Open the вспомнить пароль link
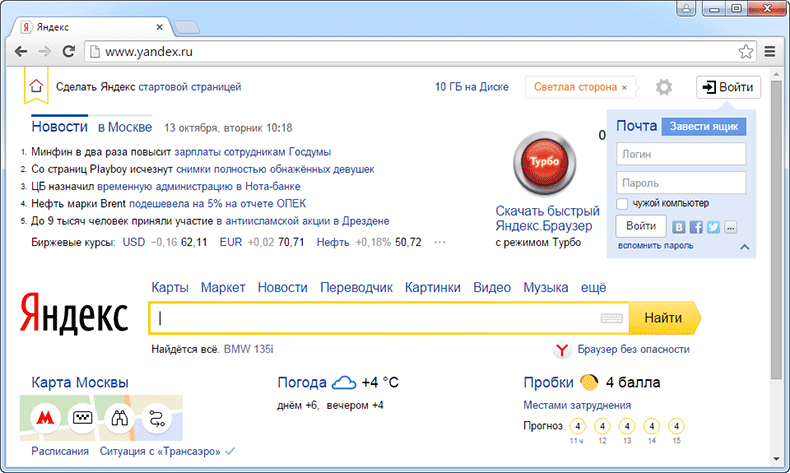 [655, 246]
